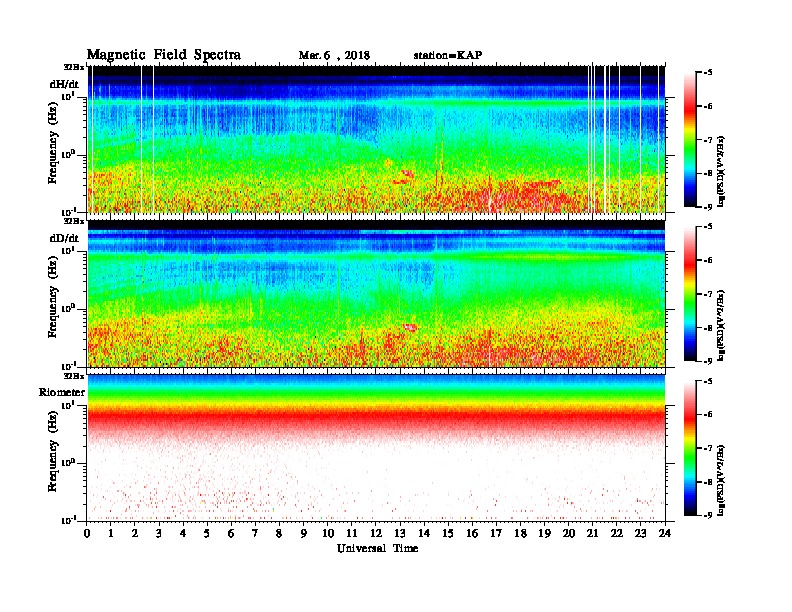Click the "-7" value on the dH/dt color bar
Screen dimensions: 792x612
(708, 140)
